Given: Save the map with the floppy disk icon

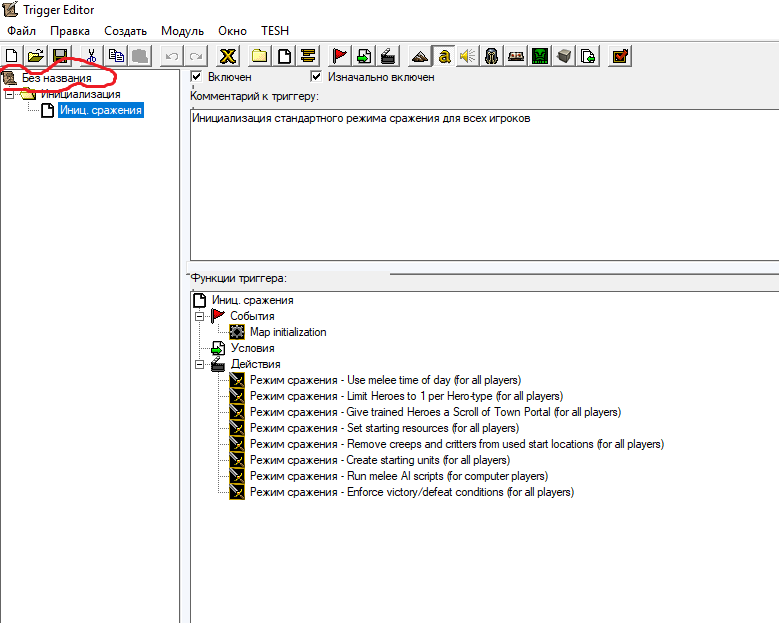Looking at the screenshot, I should pos(60,56).
